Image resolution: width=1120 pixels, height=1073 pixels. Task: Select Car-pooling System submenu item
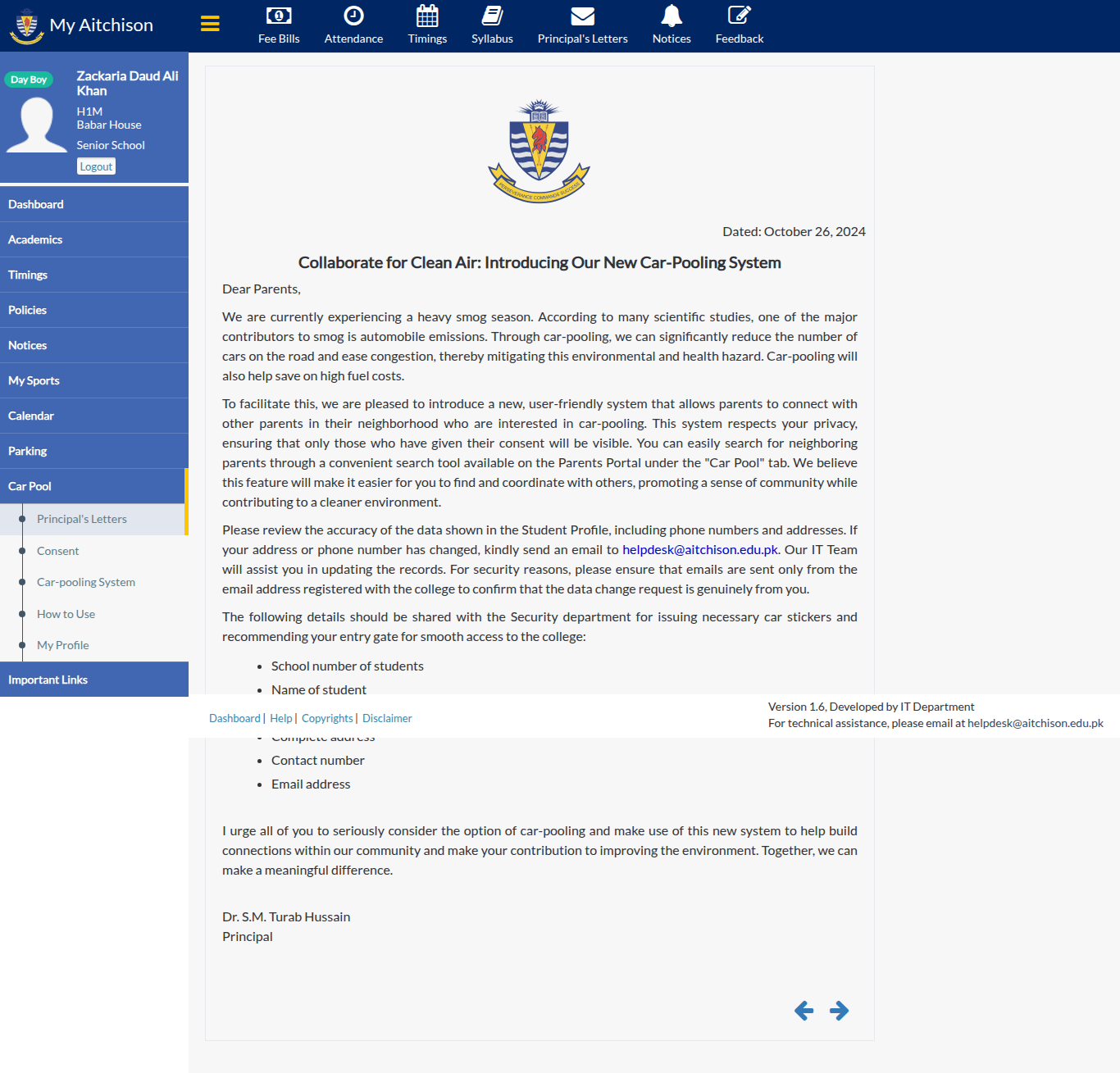coord(94,582)
